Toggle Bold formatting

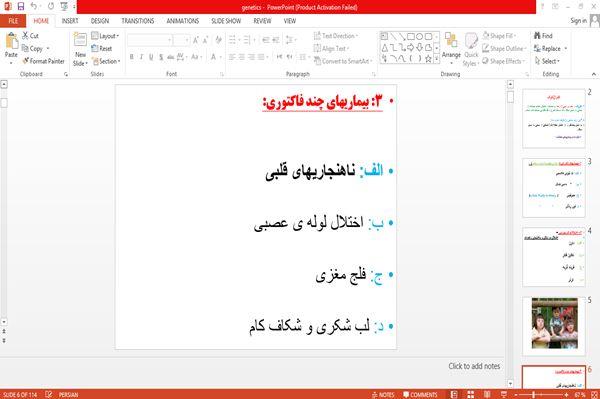tap(132, 57)
